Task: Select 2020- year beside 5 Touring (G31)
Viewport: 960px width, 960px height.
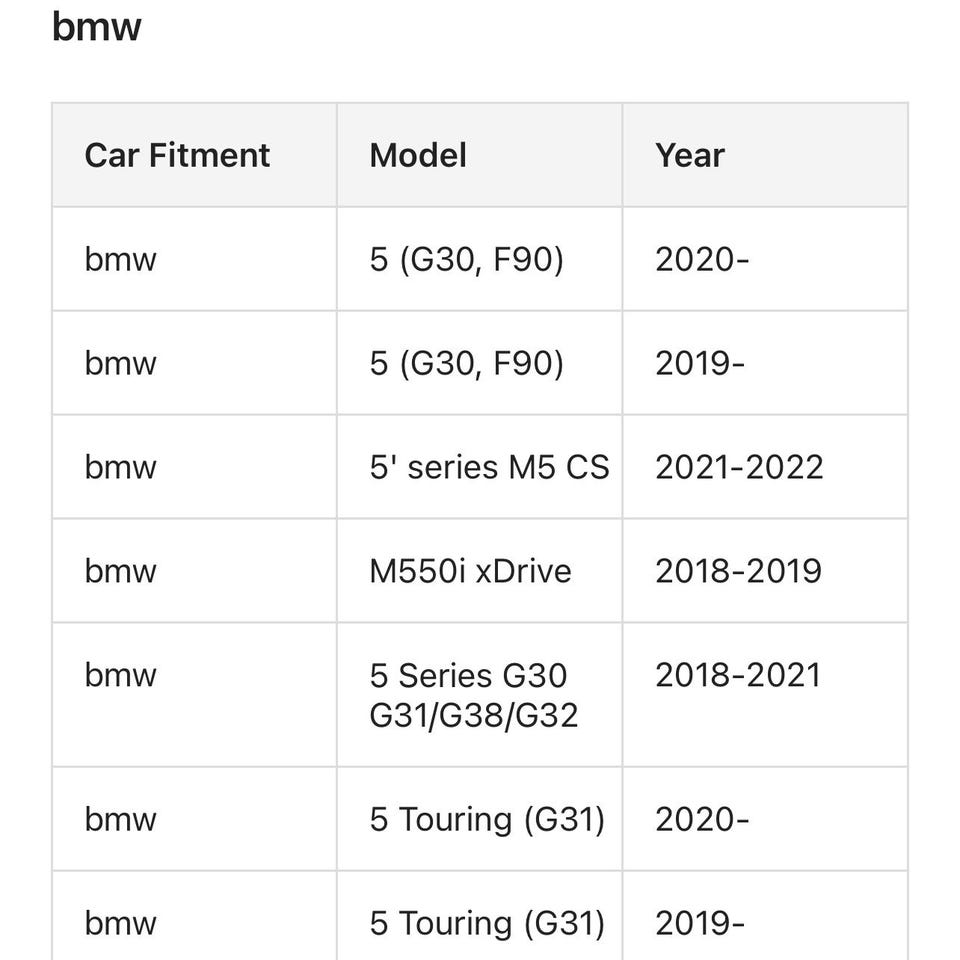Action: [x=702, y=819]
